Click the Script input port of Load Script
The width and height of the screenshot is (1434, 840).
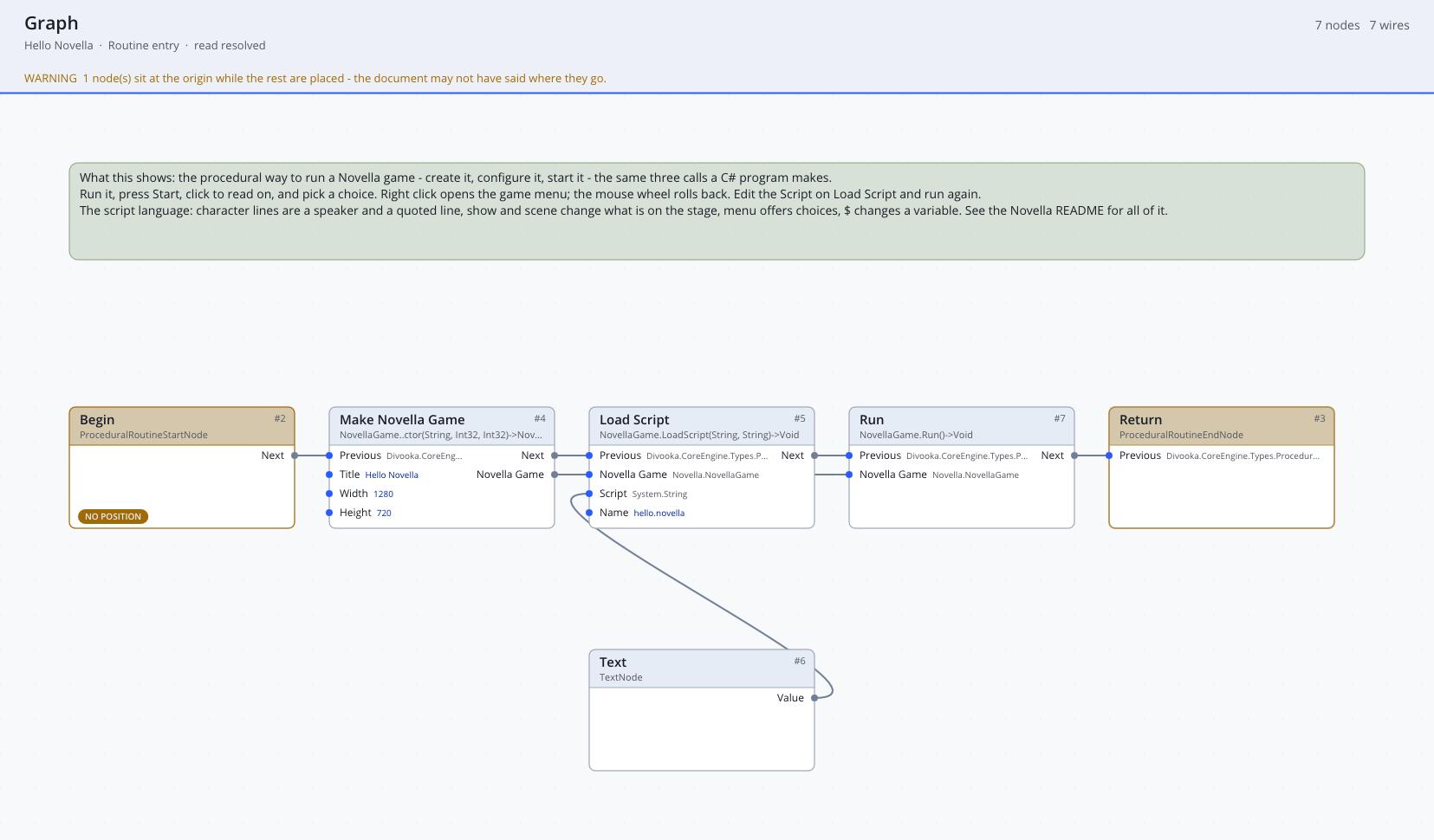[589, 494]
